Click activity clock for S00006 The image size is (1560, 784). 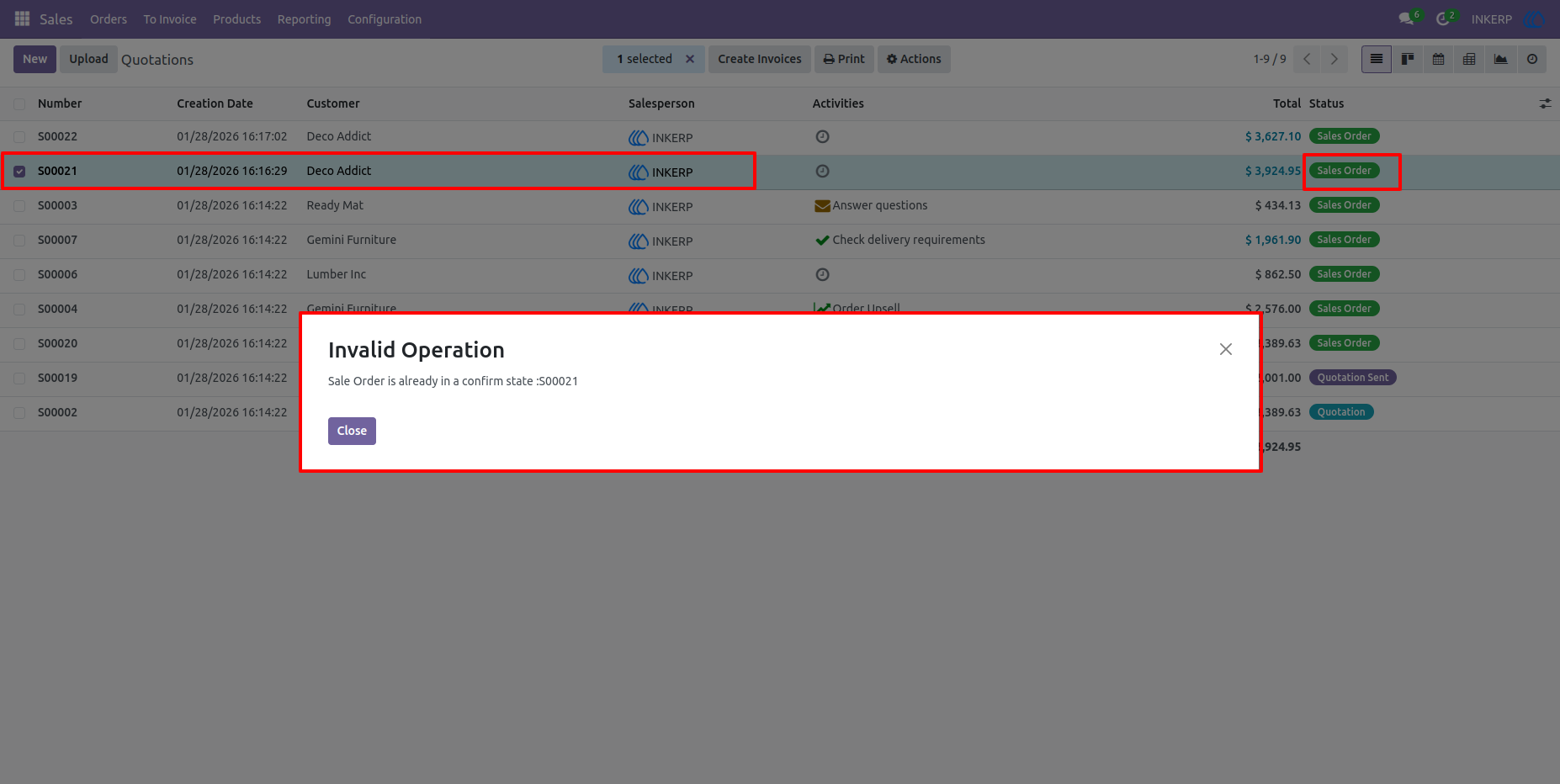click(823, 274)
